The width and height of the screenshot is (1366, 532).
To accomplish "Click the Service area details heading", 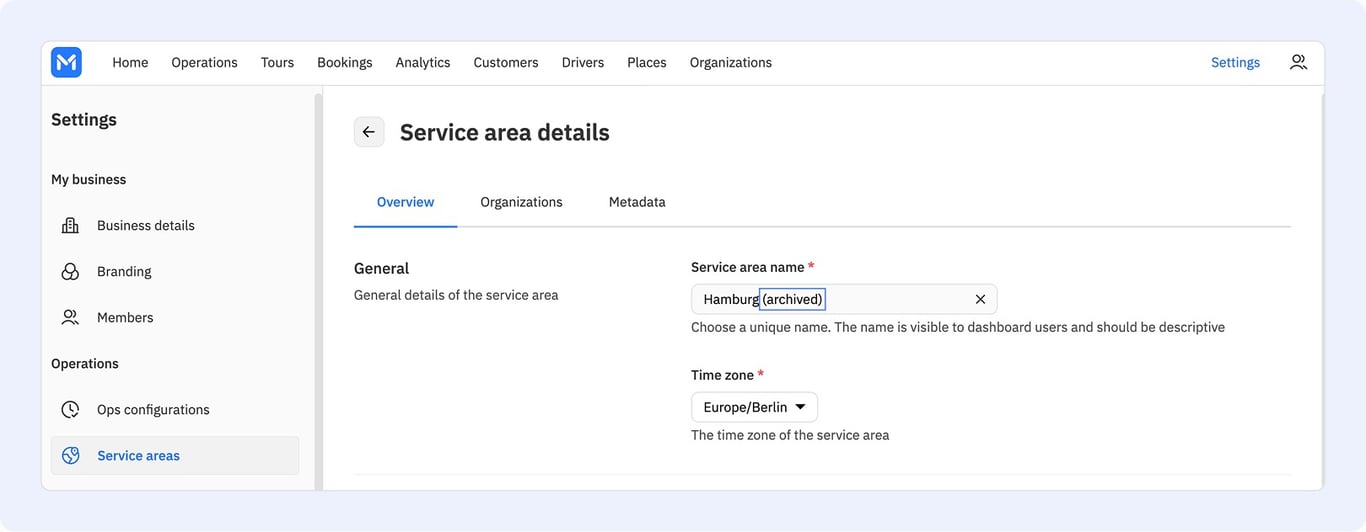I will (505, 132).
